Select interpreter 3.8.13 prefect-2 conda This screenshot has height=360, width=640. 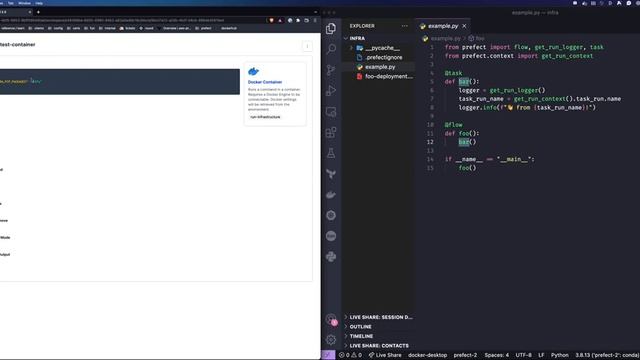pos(607,355)
